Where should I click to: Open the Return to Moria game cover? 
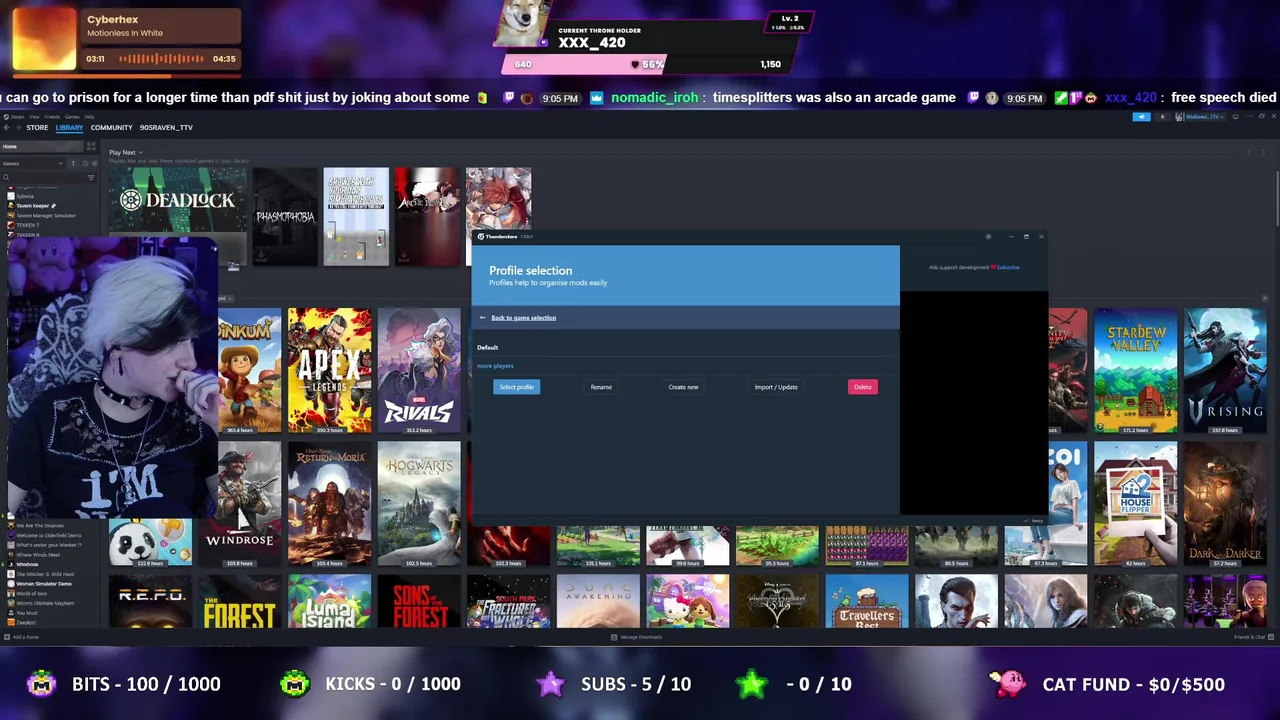[x=329, y=504]
